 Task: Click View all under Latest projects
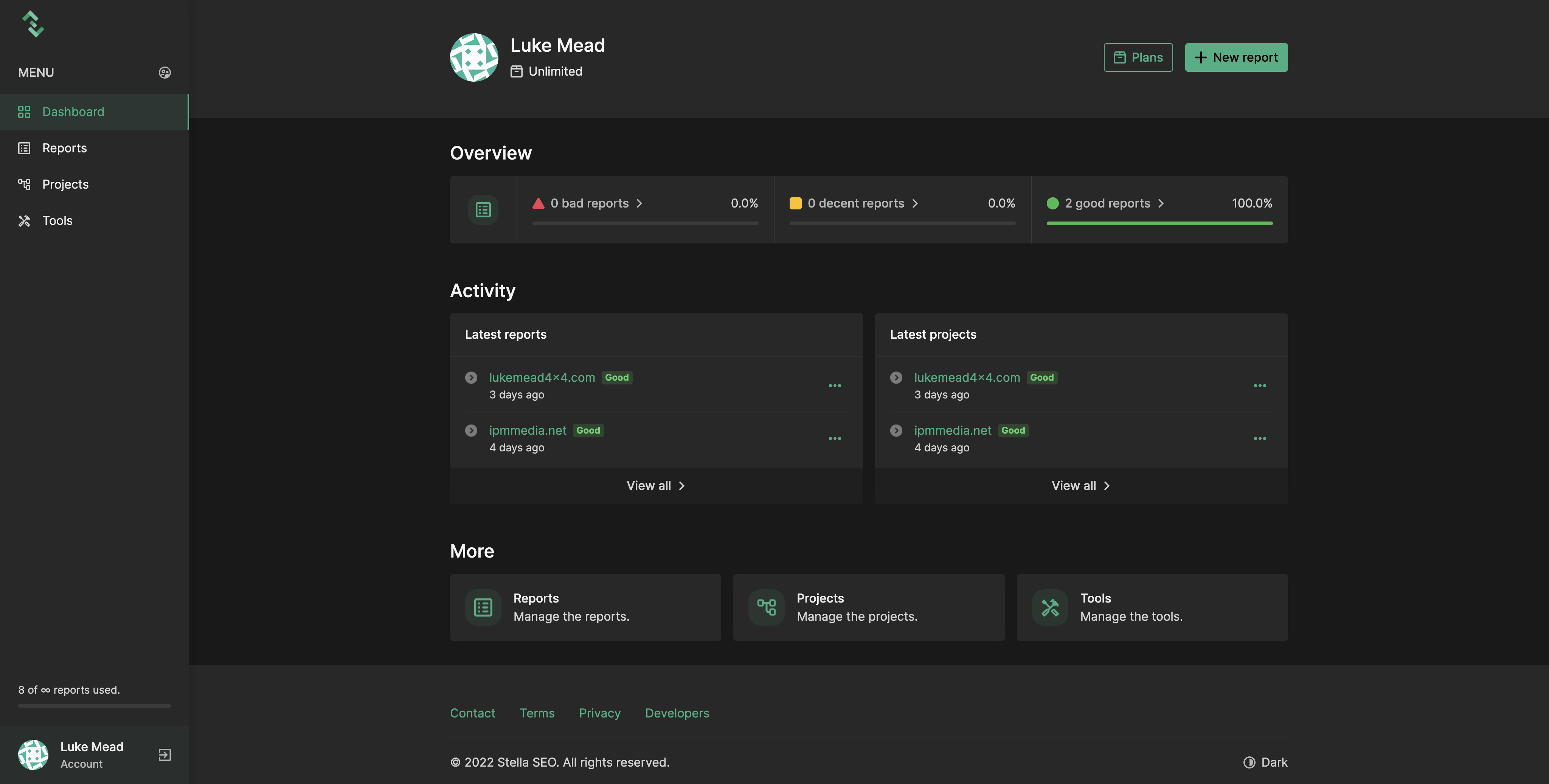[x=1080, y=486]
